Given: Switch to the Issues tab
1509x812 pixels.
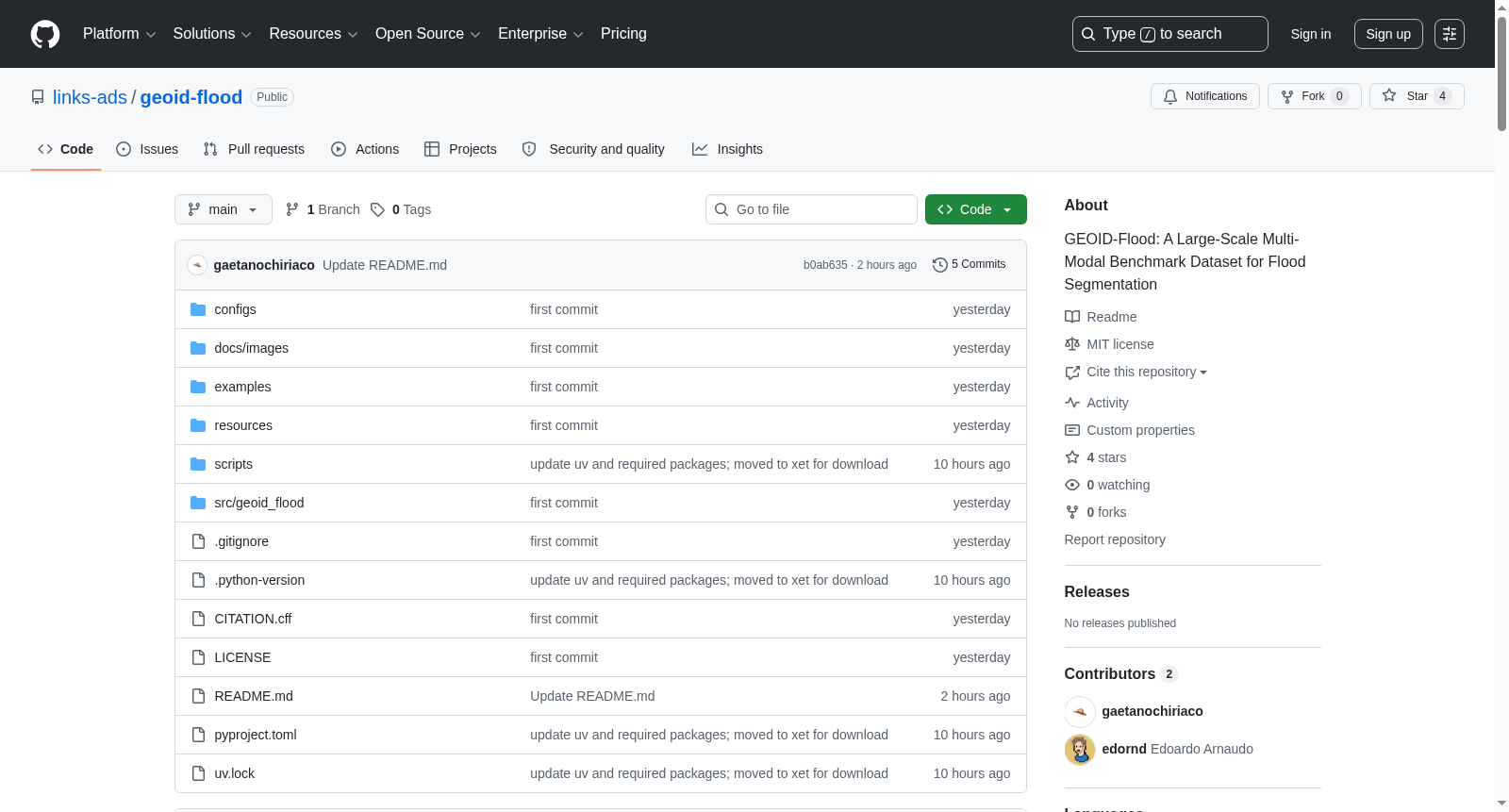Looking at the screenshot, I should tap(147, 149).
